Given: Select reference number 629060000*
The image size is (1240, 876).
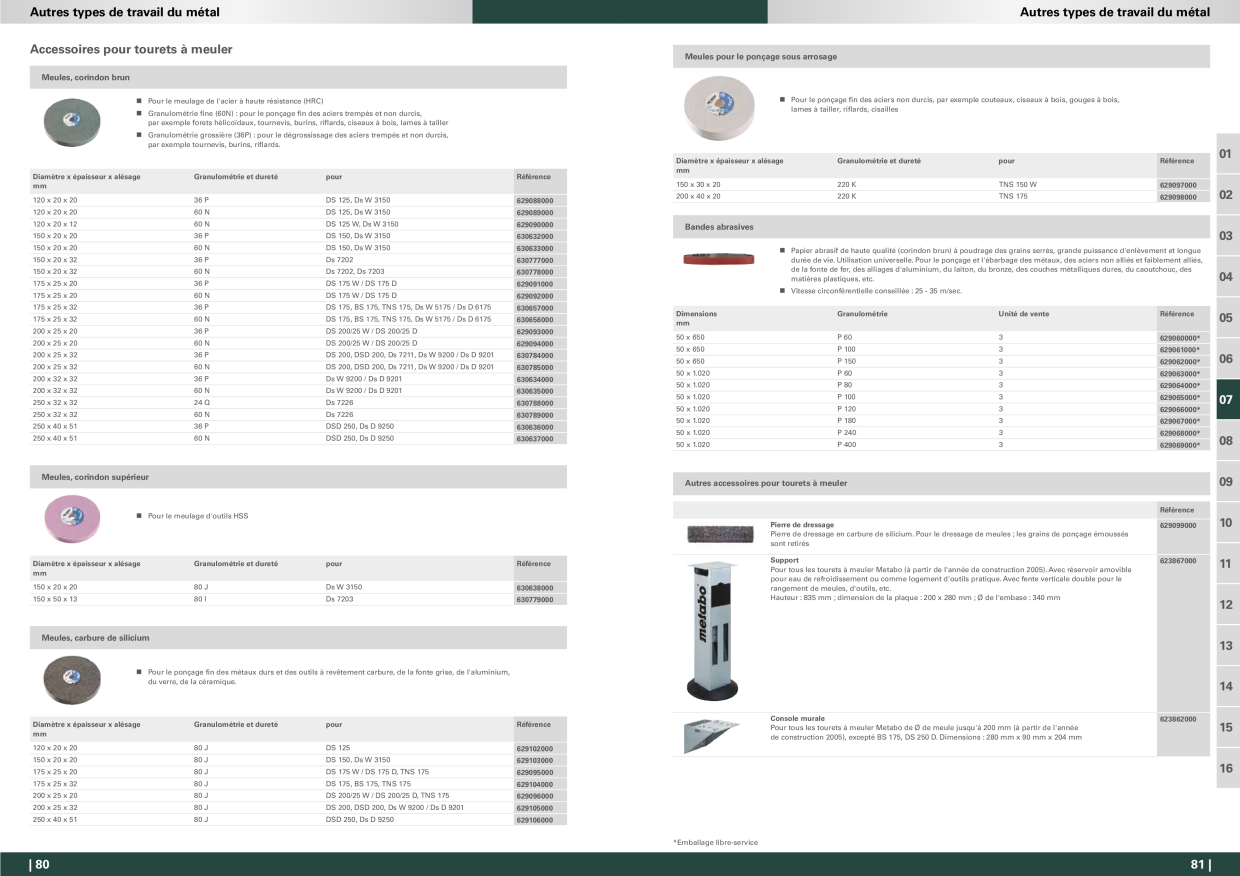Looking at the screenshot, I should tap(1179, 338).
